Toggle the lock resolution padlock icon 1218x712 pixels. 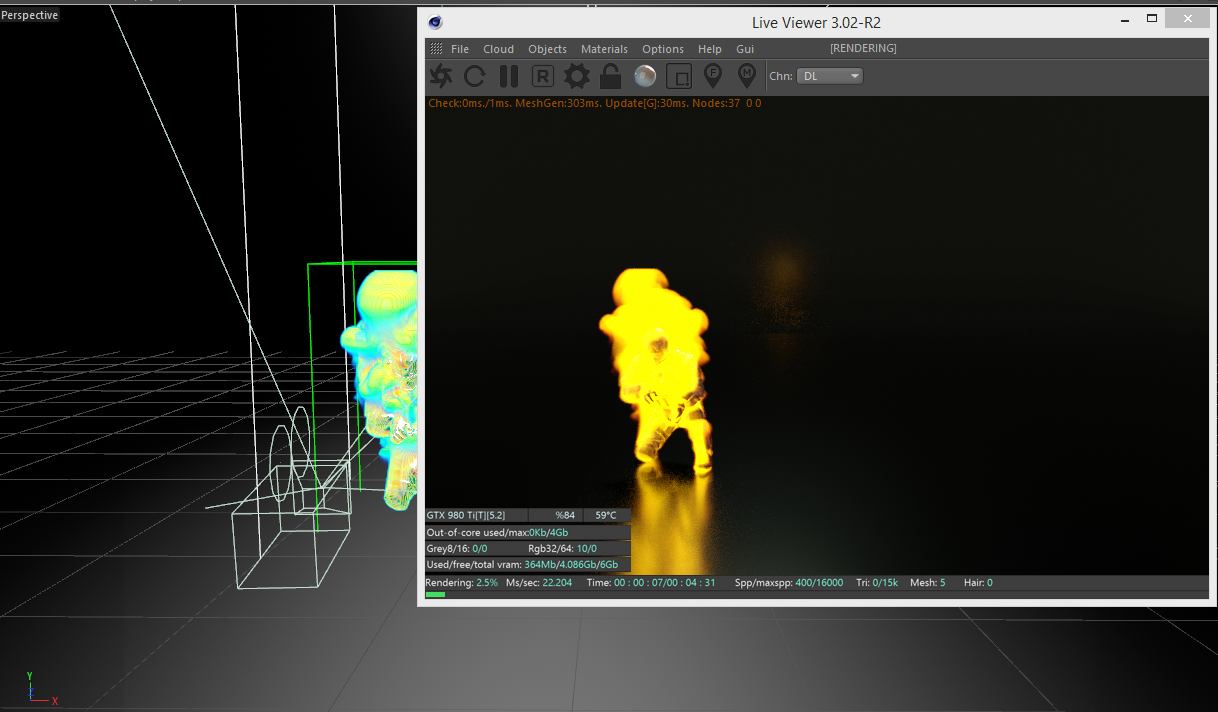[610, 76]
